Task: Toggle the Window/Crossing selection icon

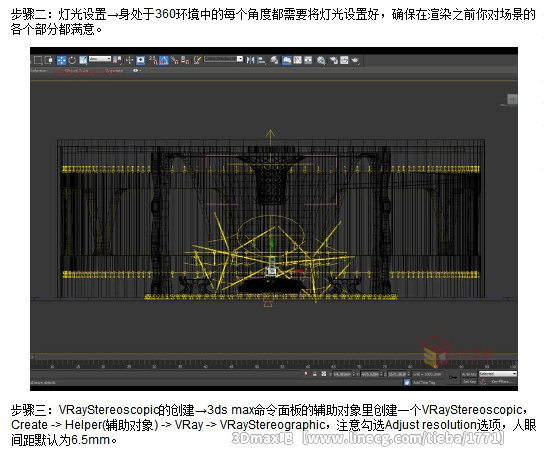Action: coord(49,60)
